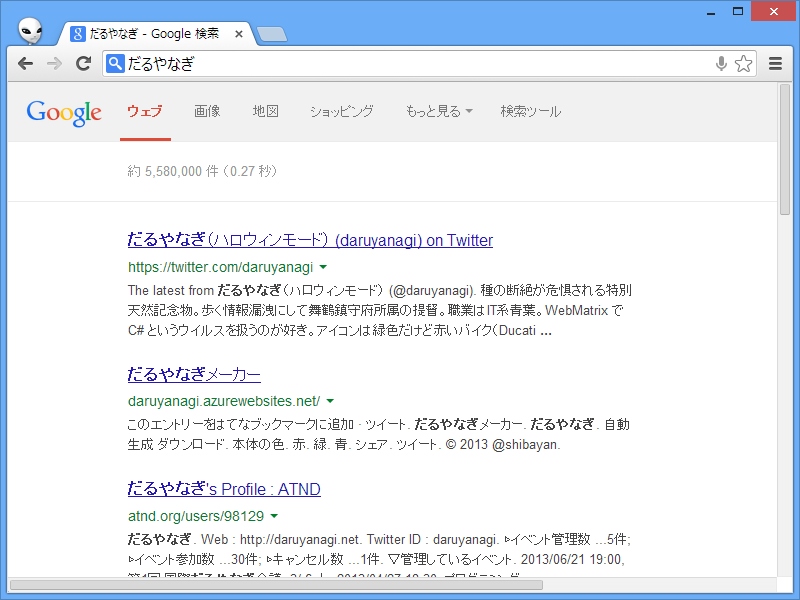Open a new tab with the new-tab button

click(x=271, y=34)
